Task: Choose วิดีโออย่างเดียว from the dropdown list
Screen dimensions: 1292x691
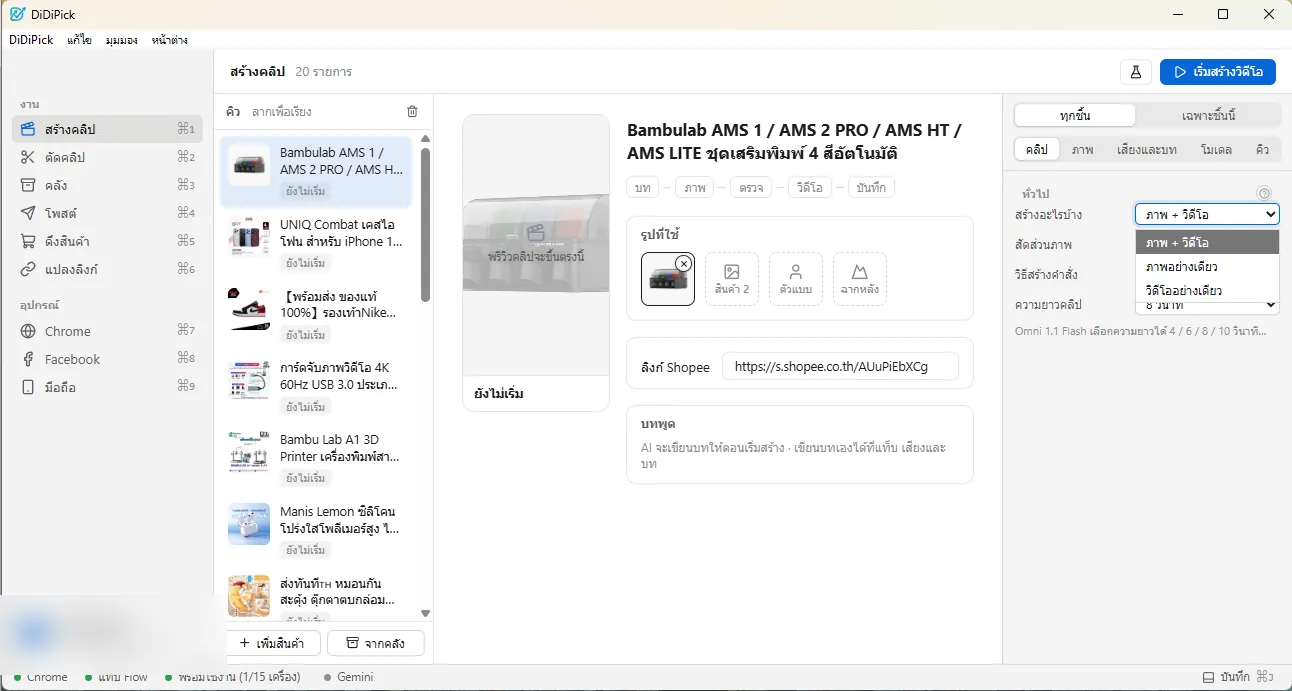Action: pyautogui.click(x=1207, y=290)
